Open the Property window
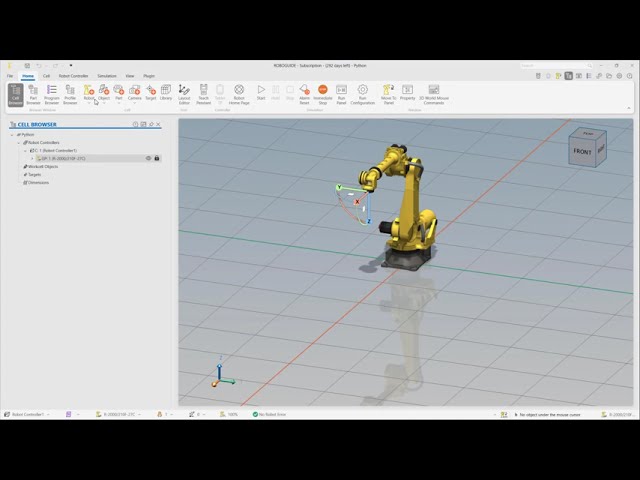This screenshot has height=480, width=640. coord(407,92)
